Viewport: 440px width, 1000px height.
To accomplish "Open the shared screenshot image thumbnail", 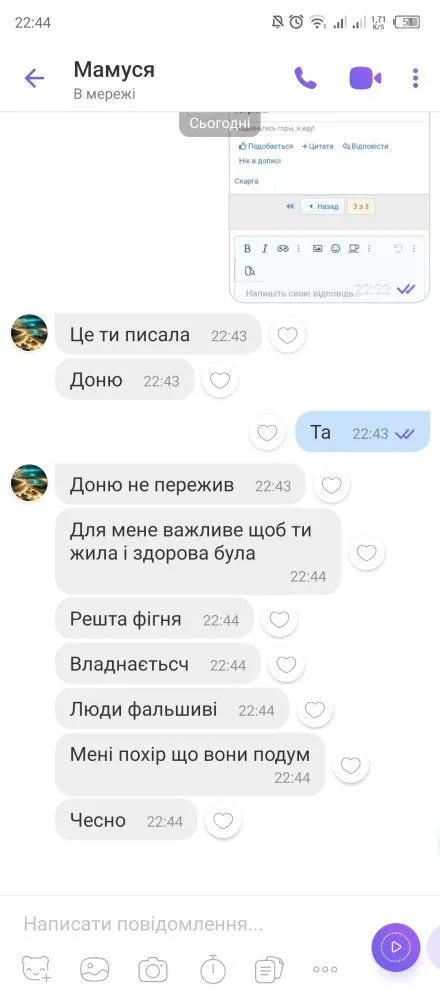I will [x=329, y=206].
